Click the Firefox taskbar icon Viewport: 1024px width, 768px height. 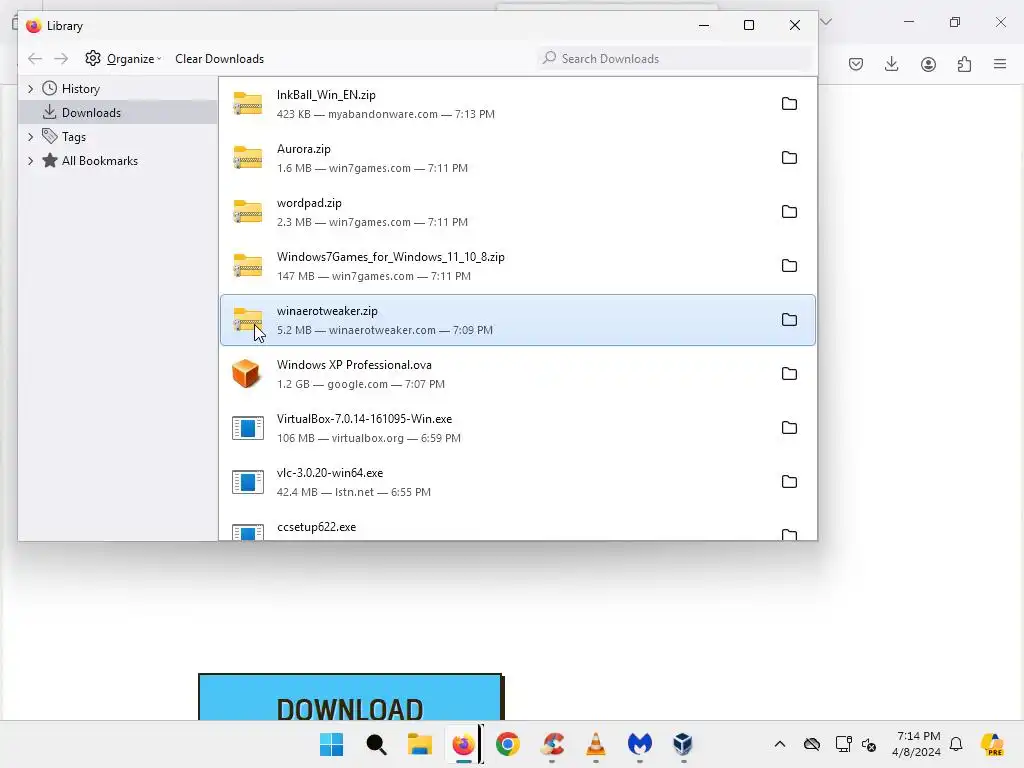(x=464, y=744)
